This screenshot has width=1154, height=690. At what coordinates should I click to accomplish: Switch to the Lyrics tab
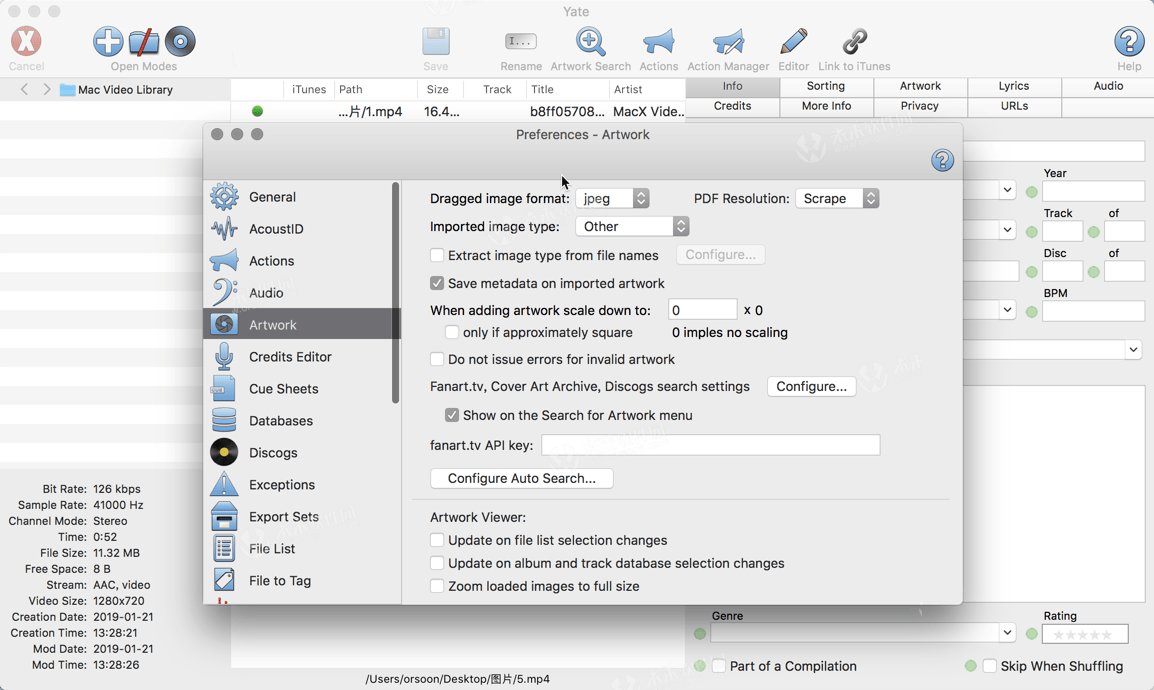(1013, 86)
